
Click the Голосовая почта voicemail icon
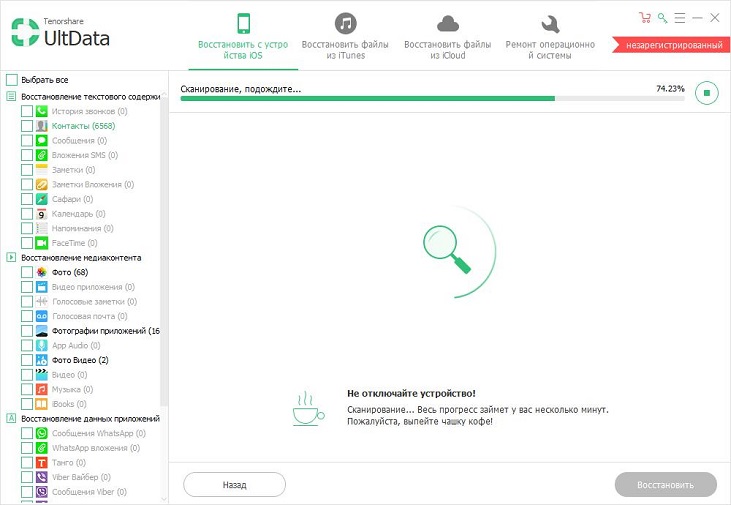[x=41, y=316]
